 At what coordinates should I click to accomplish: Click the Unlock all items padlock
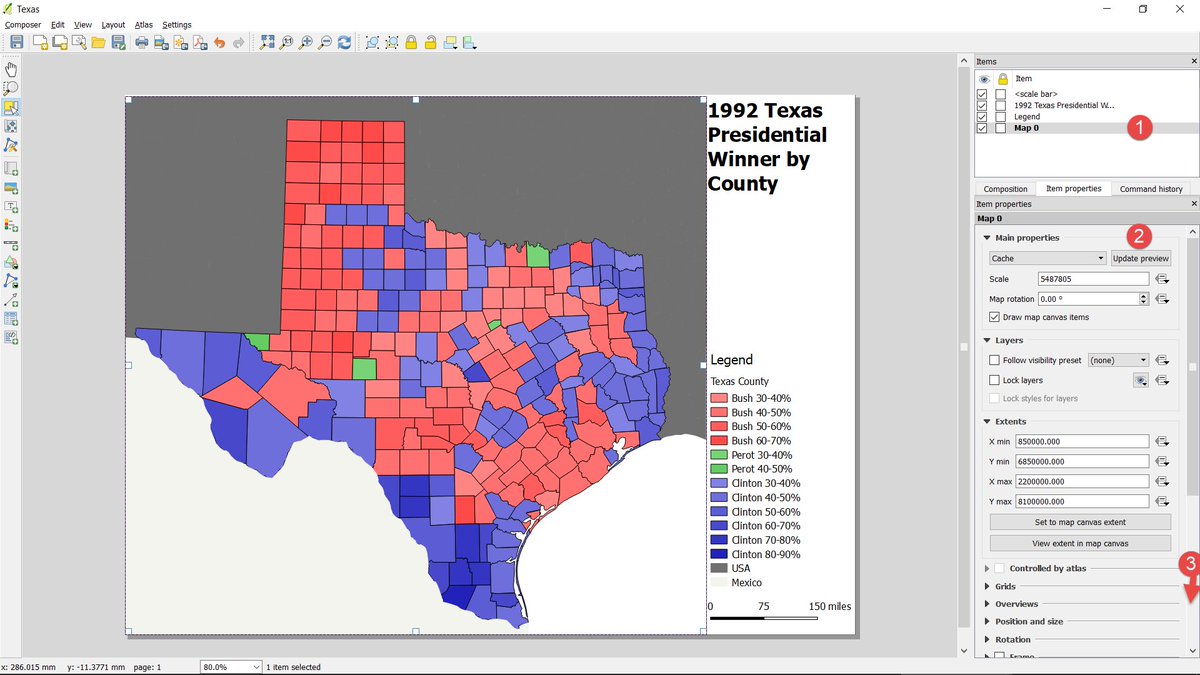(430, 42)
